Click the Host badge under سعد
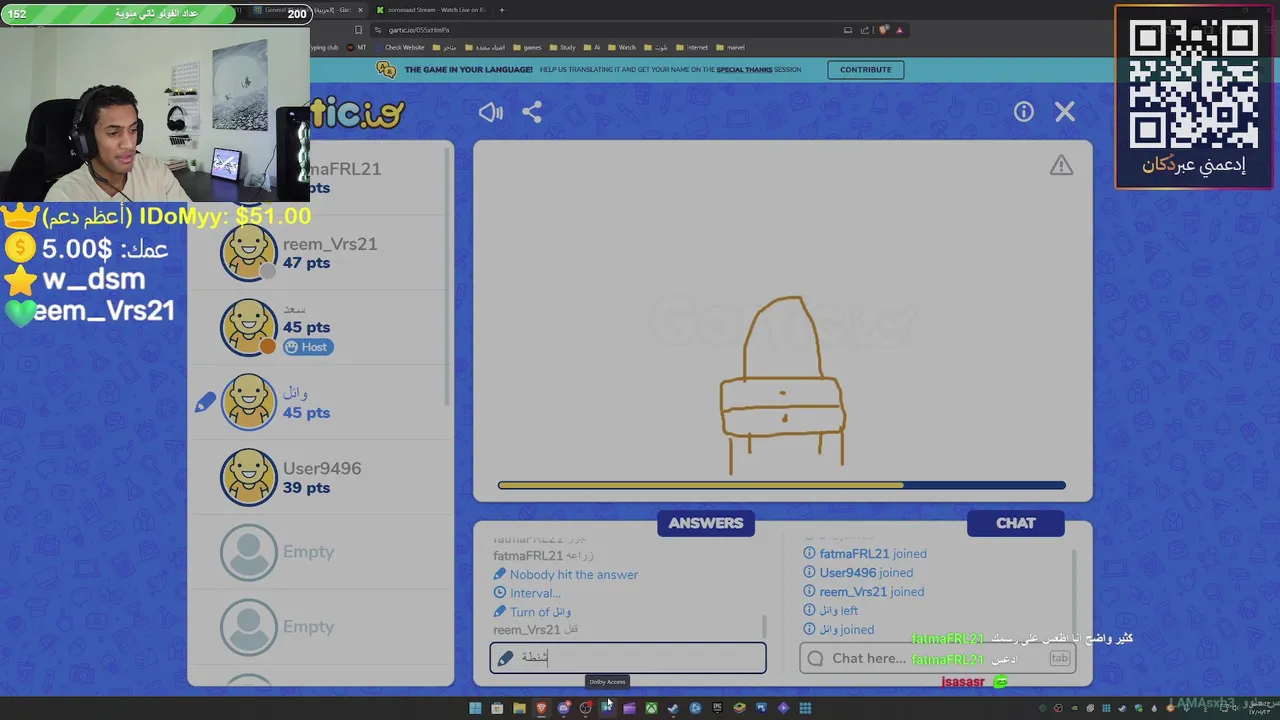The height and width of the screenshot is (720, 1280). tap(306, 347)
